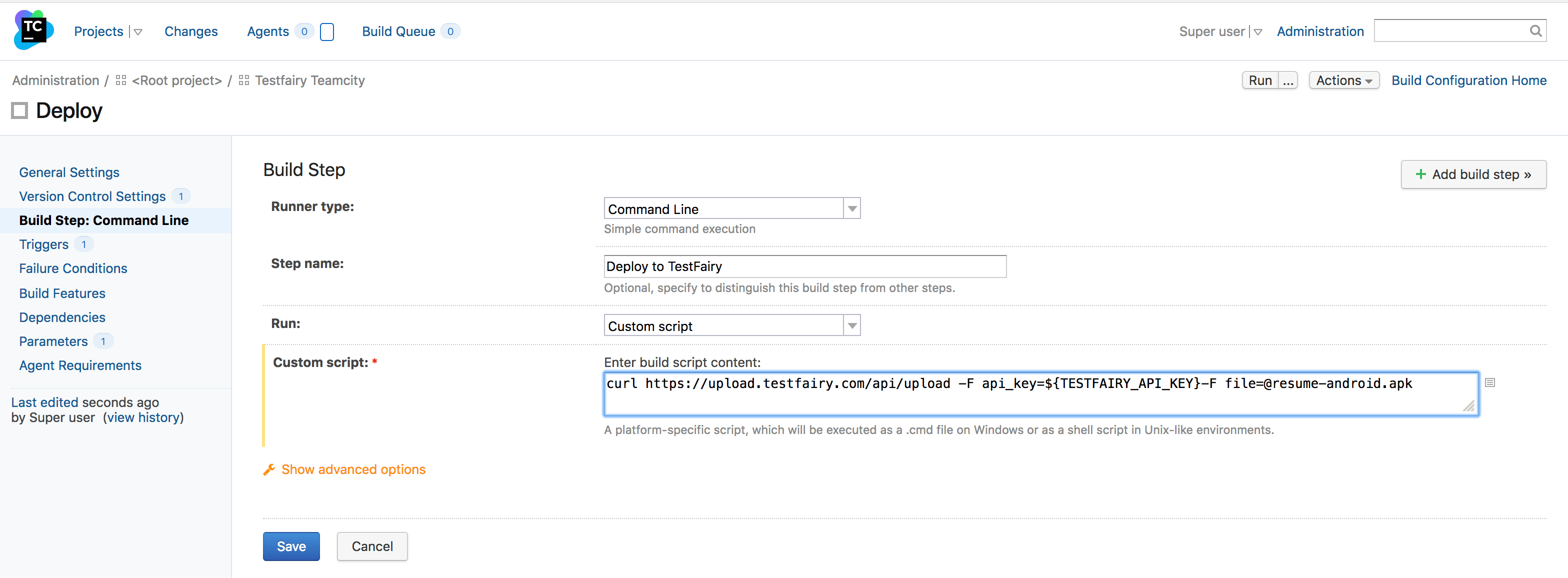Click the plus icon on Add build step
Image resolution: width=1568 pixels, height=578 pixels.
[1421, 174]
